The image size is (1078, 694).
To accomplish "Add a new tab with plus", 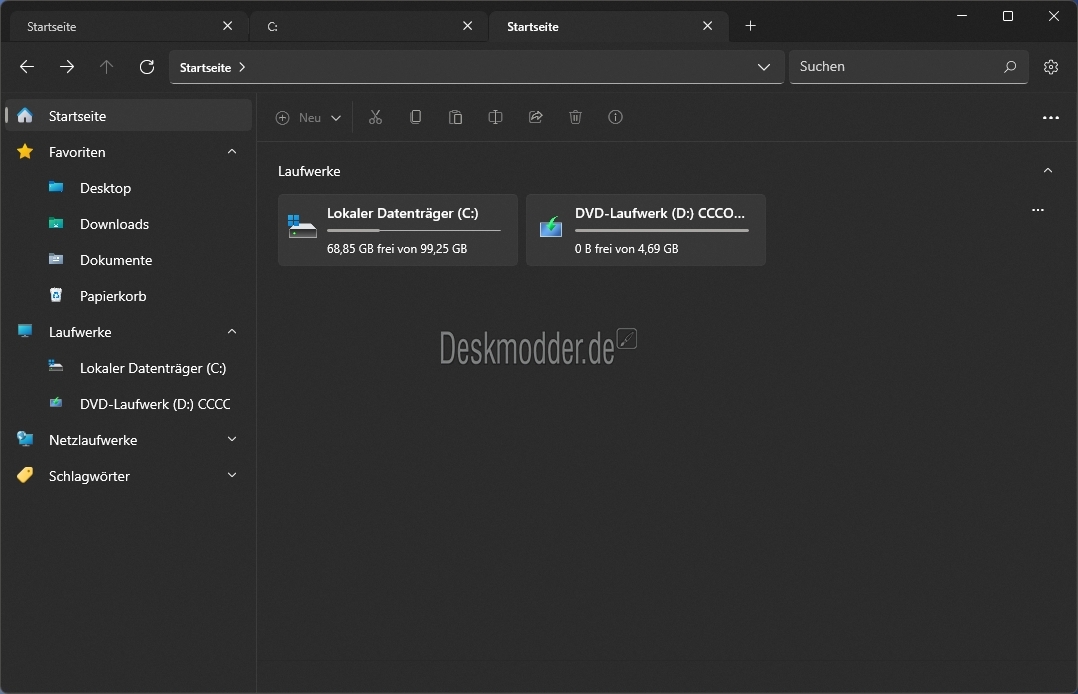I will click(750, 26).
